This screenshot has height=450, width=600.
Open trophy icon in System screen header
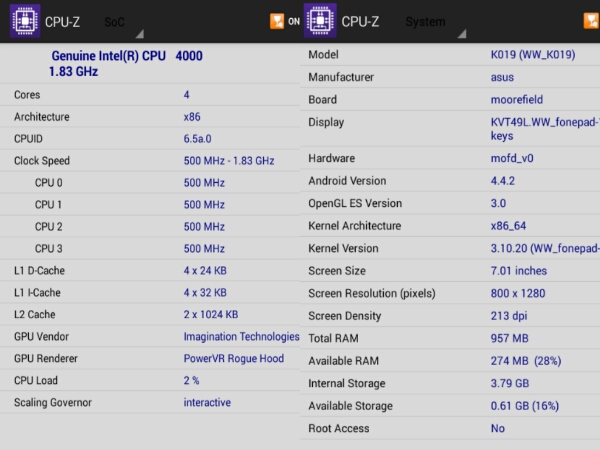pos(592,21)
